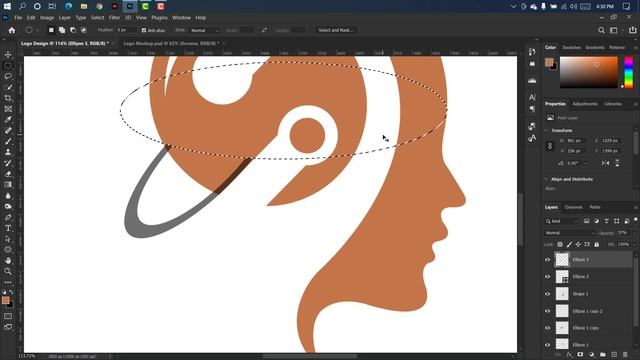Select the Brush tool
The width and height of the screenshot is (640, 360).
coord(8,141)
